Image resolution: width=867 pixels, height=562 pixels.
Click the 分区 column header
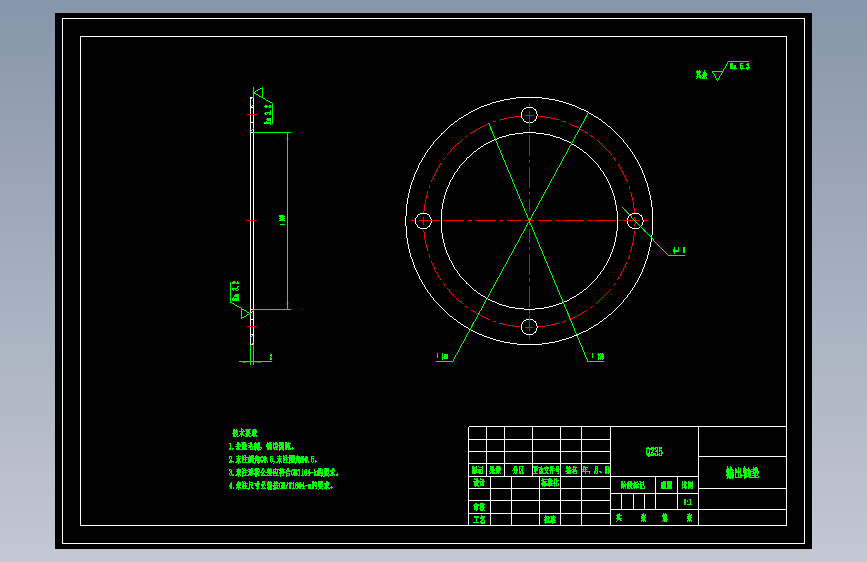coord(518,470)
